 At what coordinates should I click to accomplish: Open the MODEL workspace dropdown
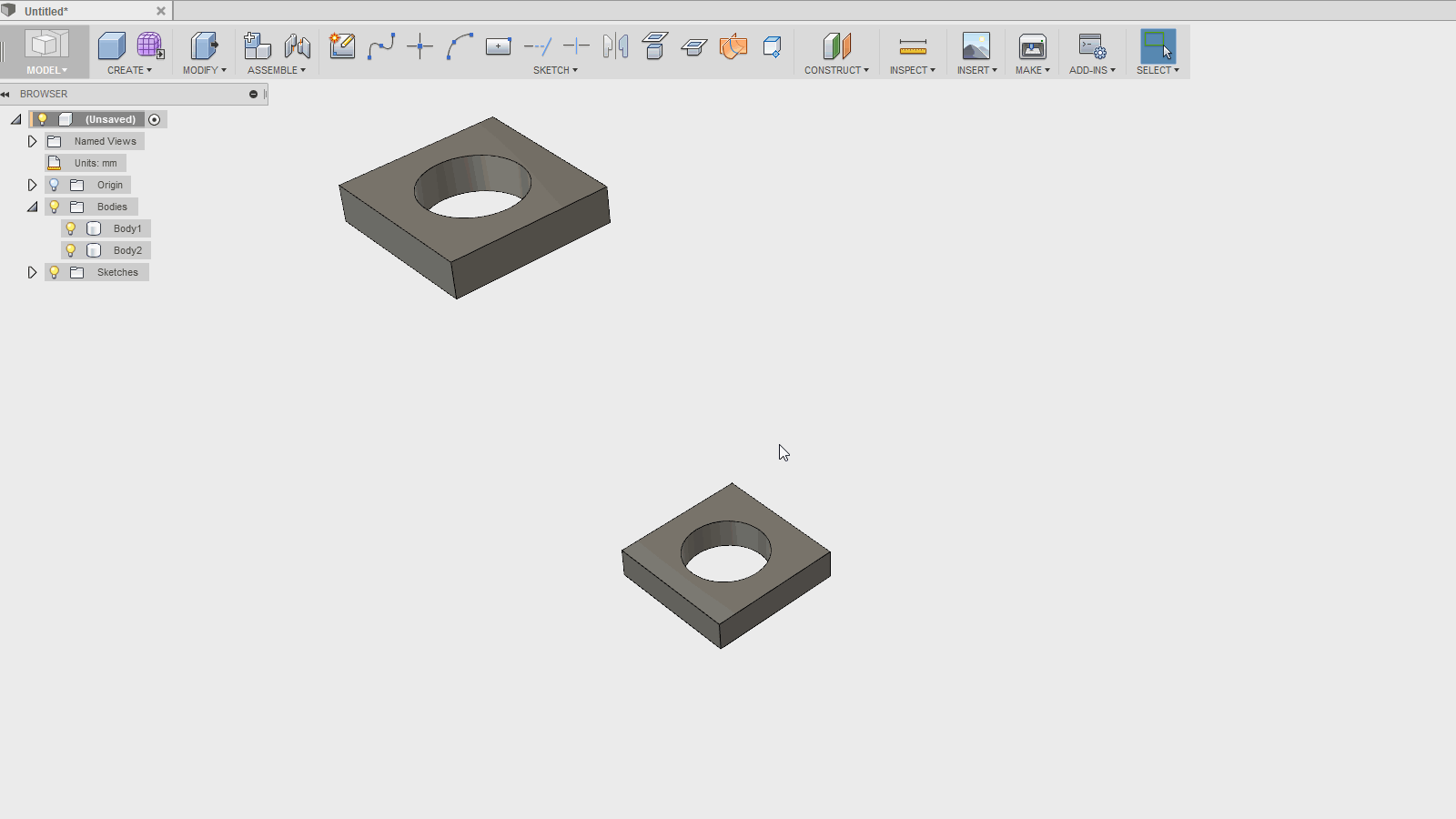[x=46, y=70]
